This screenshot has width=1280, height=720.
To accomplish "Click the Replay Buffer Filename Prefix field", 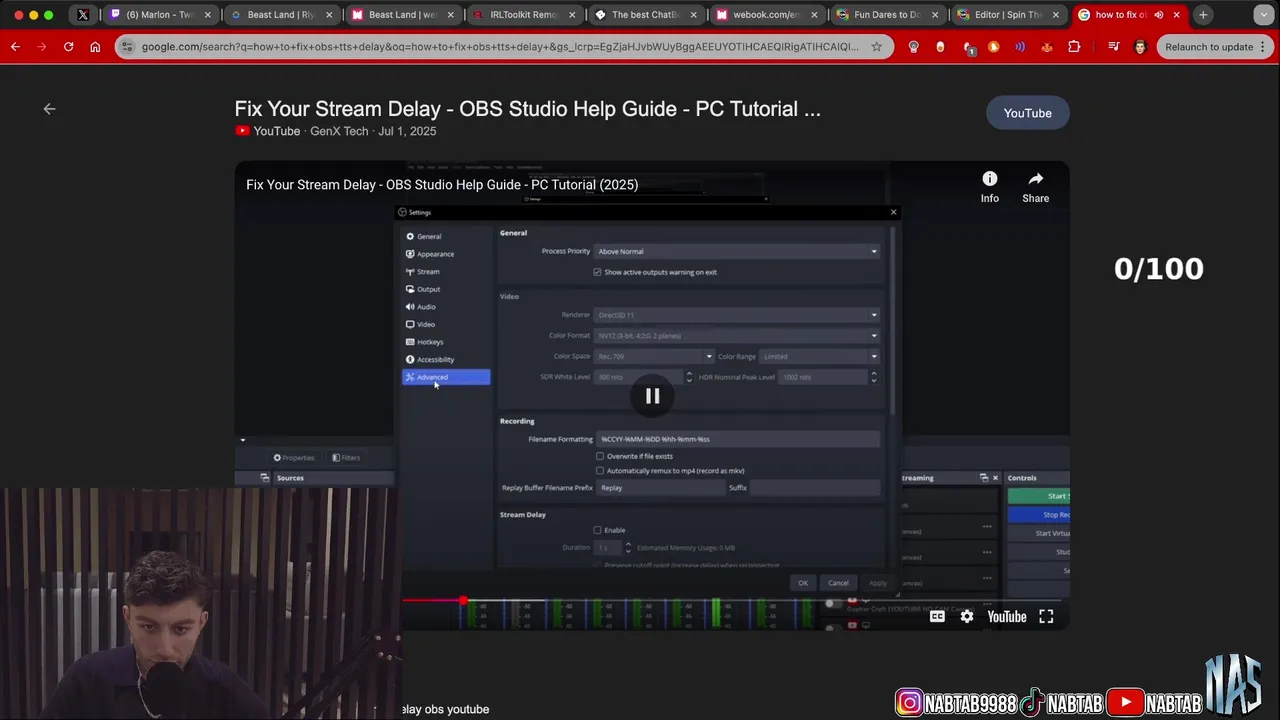I will (661, 488).
